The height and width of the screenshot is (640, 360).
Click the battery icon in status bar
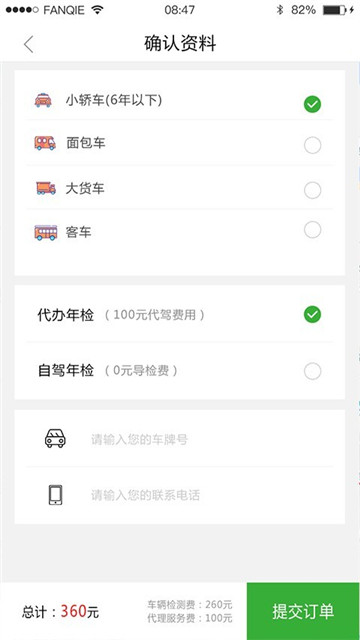click(x=335, y=10)
